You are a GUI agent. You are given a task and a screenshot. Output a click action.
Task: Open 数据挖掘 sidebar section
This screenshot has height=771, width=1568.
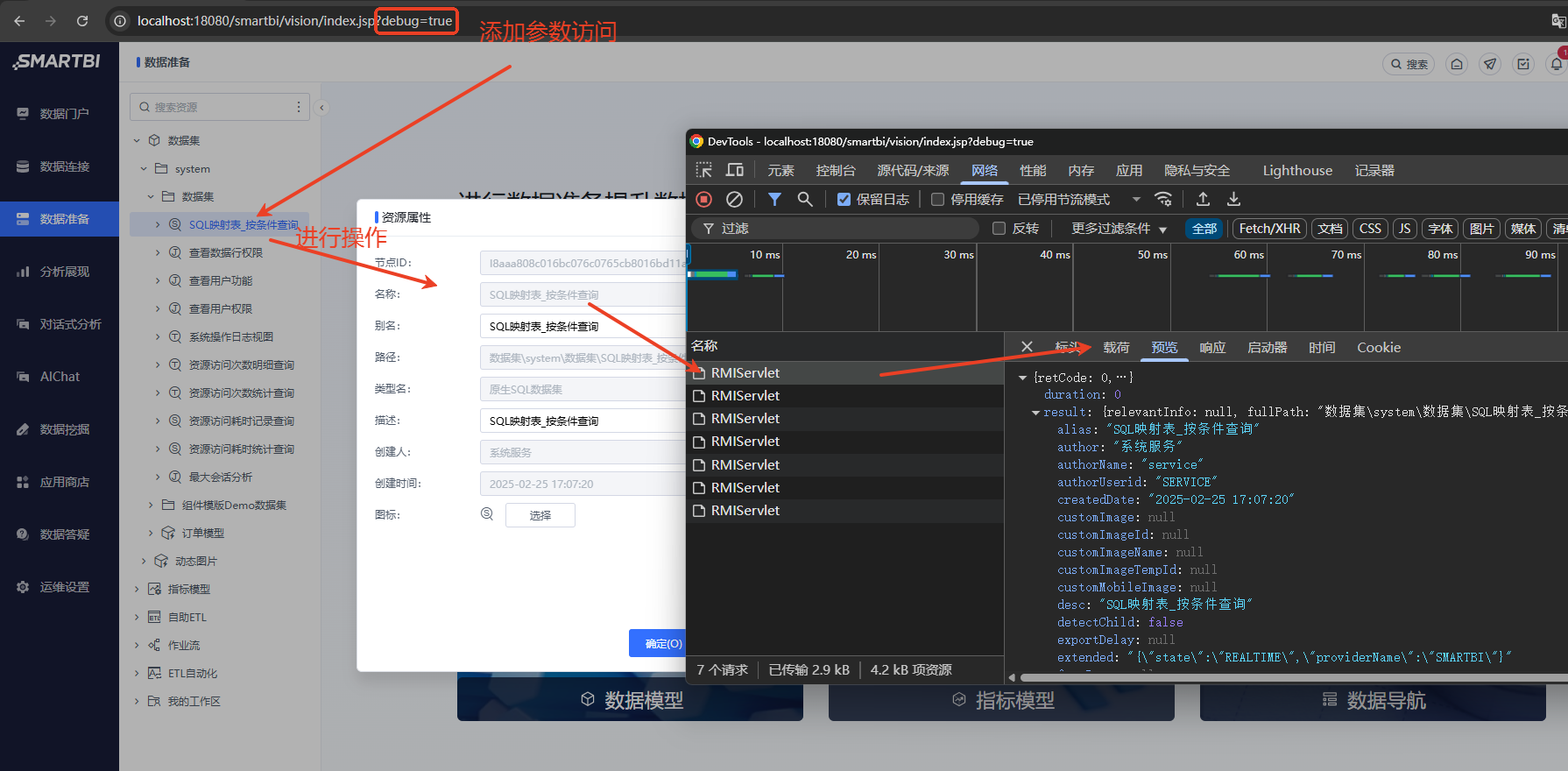[x=60, y=429]
